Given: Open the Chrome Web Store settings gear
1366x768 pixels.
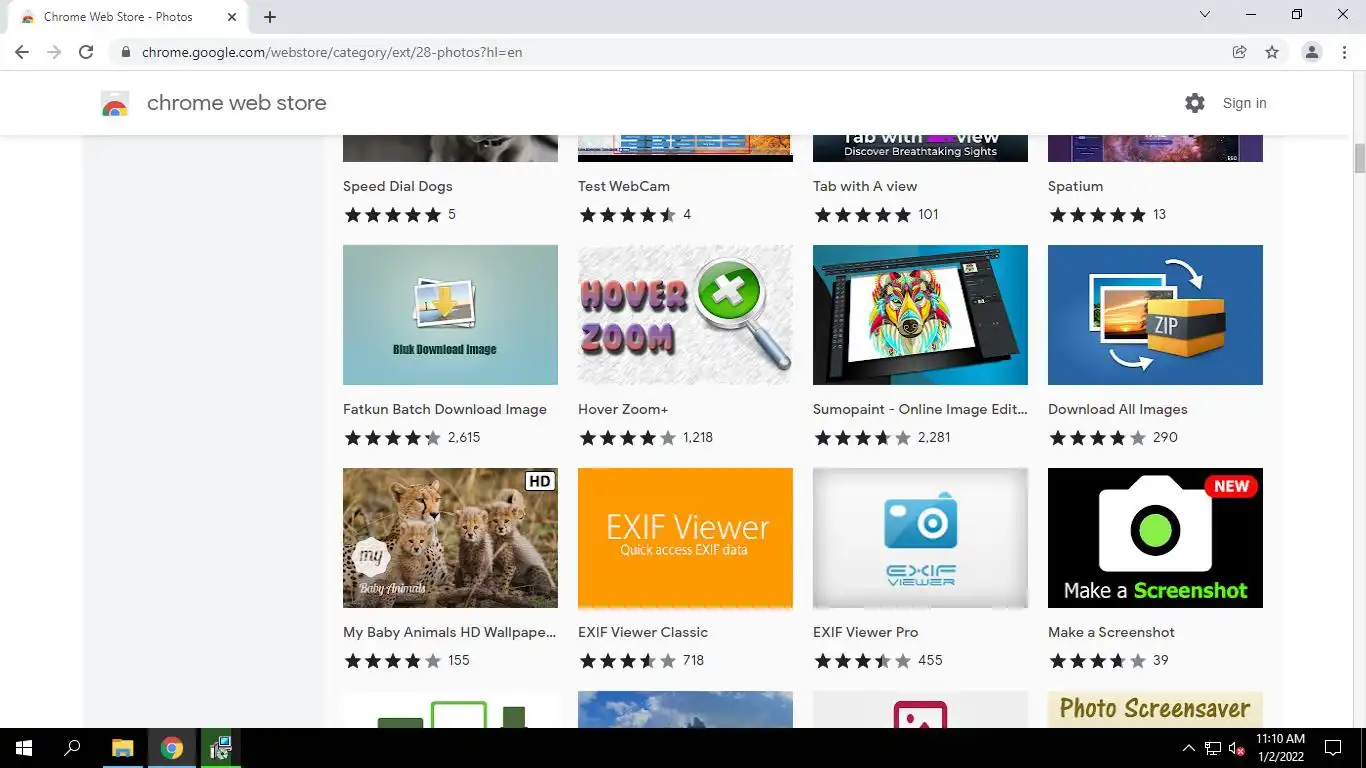Looking at the screenshot, I should click(1194, 103).
